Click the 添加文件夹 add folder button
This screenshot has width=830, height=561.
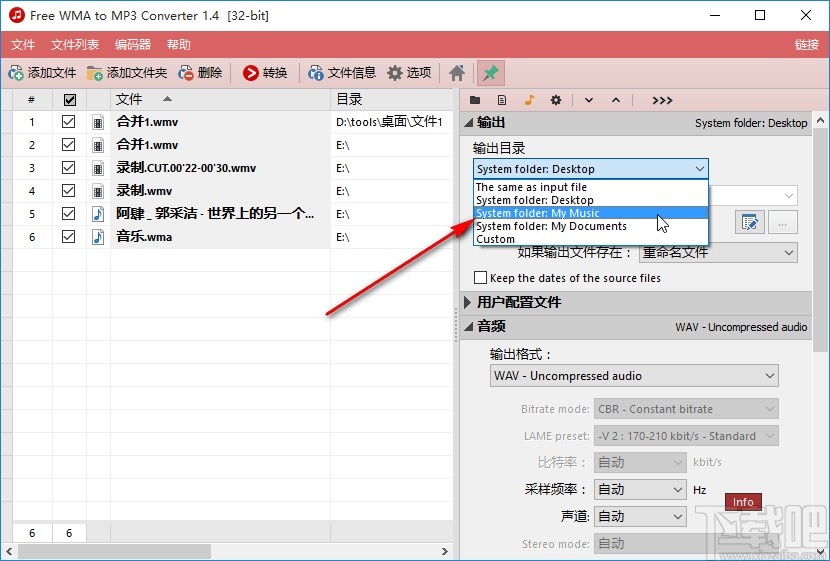127,73
